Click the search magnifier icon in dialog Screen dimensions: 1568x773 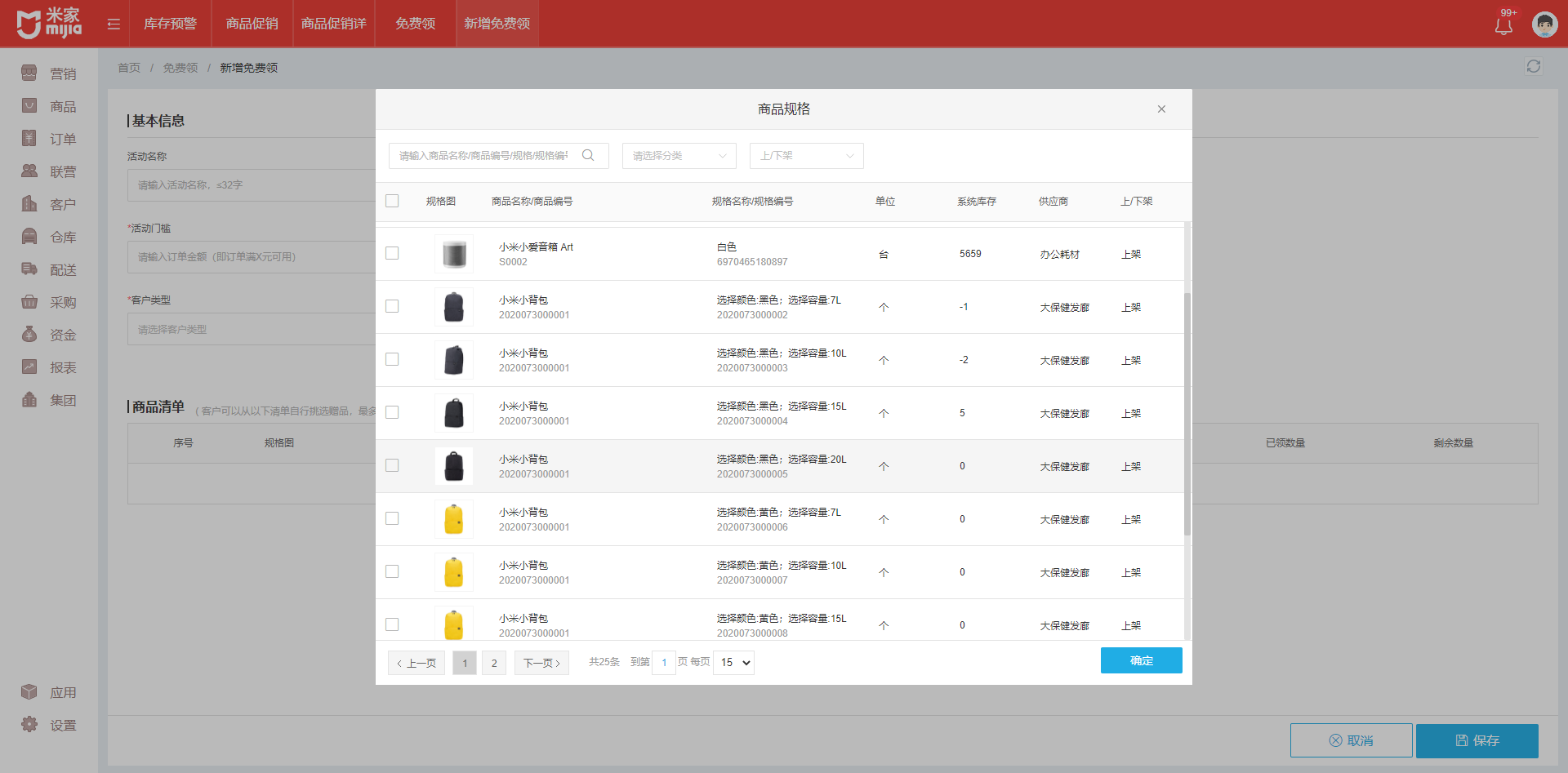click(588, 156)
